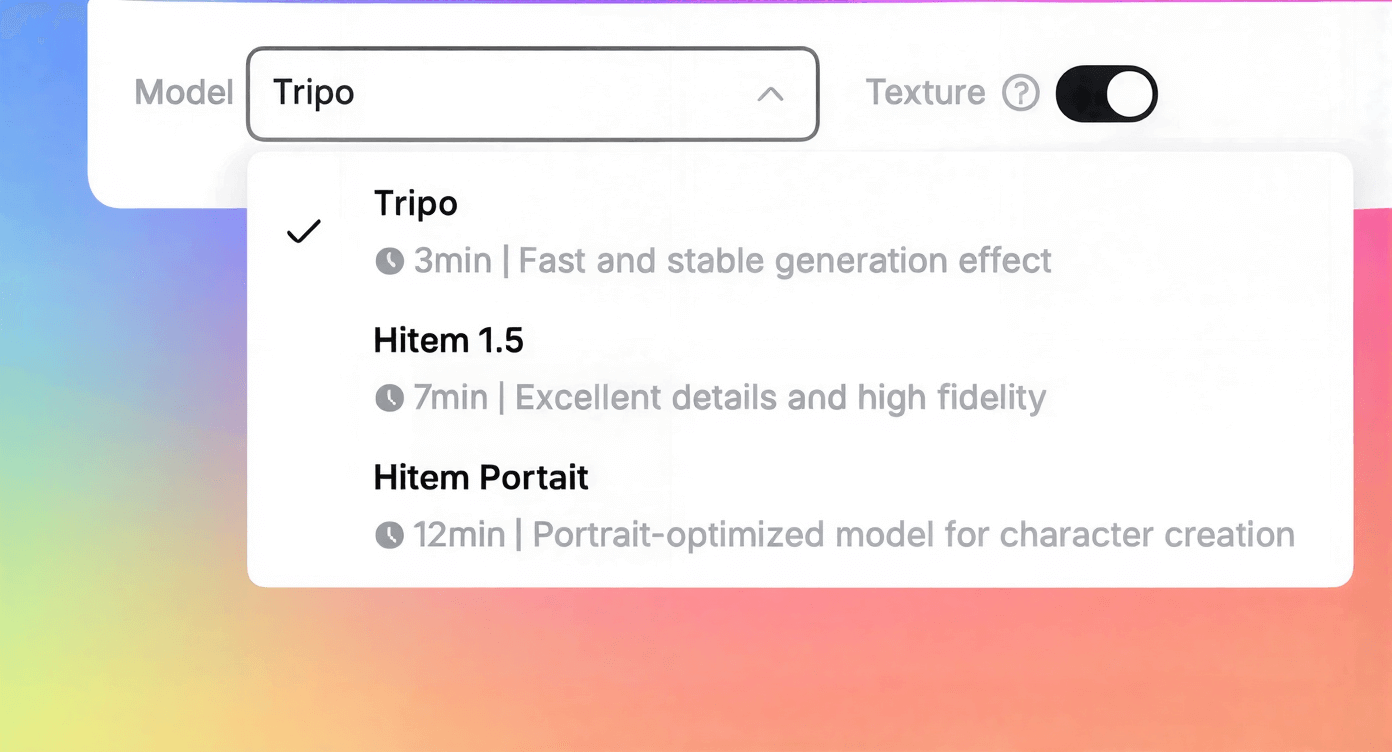Click the 12min duration text

coord(460,535)
